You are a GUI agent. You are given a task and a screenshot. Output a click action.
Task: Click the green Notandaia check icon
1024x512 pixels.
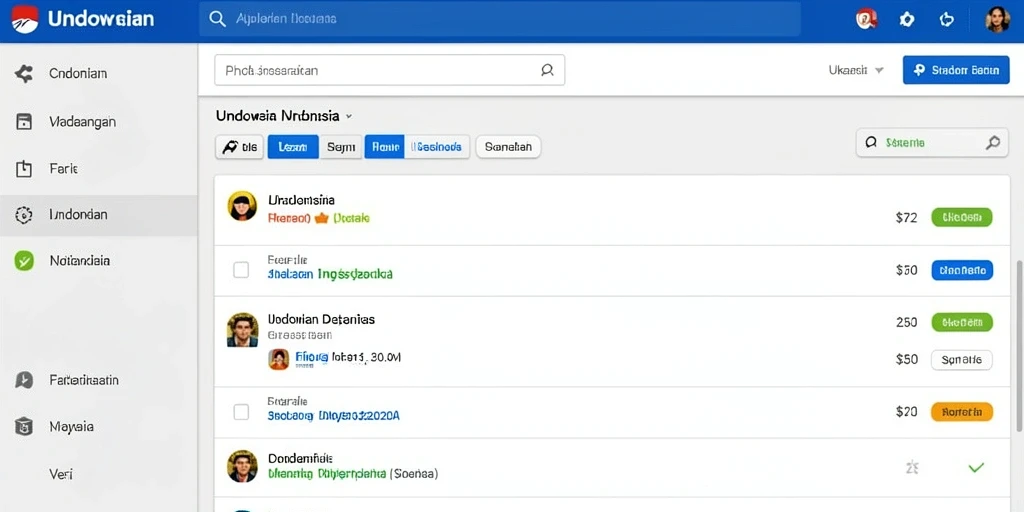coord(24,261)
